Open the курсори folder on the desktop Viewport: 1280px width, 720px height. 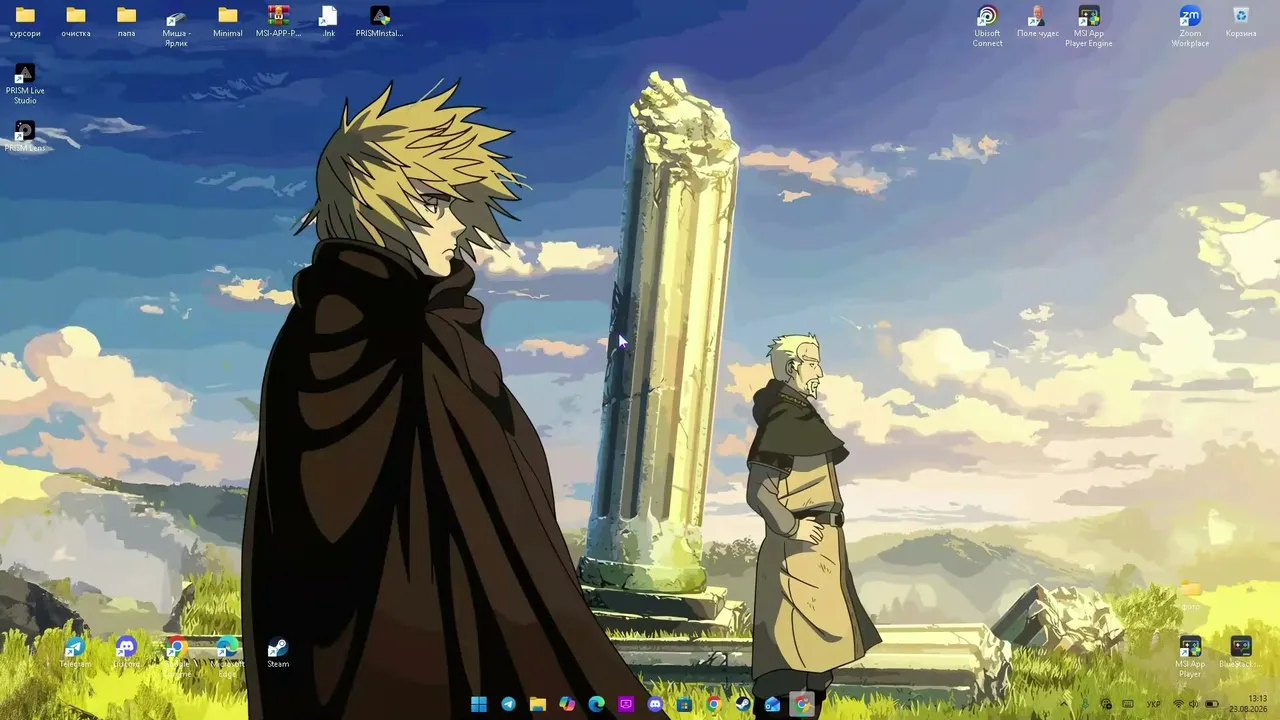(25, 21)
